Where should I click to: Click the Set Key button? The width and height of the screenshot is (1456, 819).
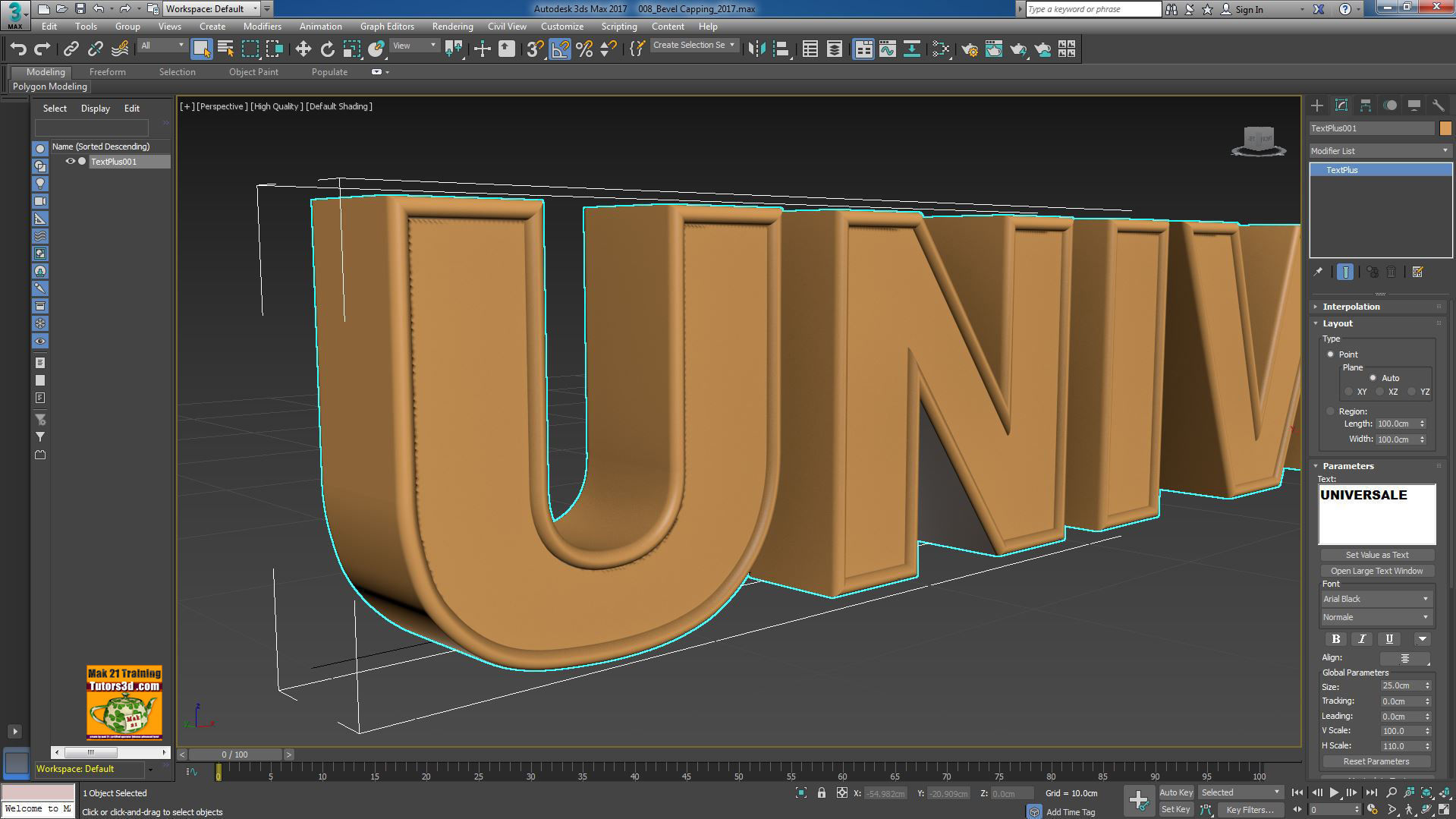pos(1176,809)
